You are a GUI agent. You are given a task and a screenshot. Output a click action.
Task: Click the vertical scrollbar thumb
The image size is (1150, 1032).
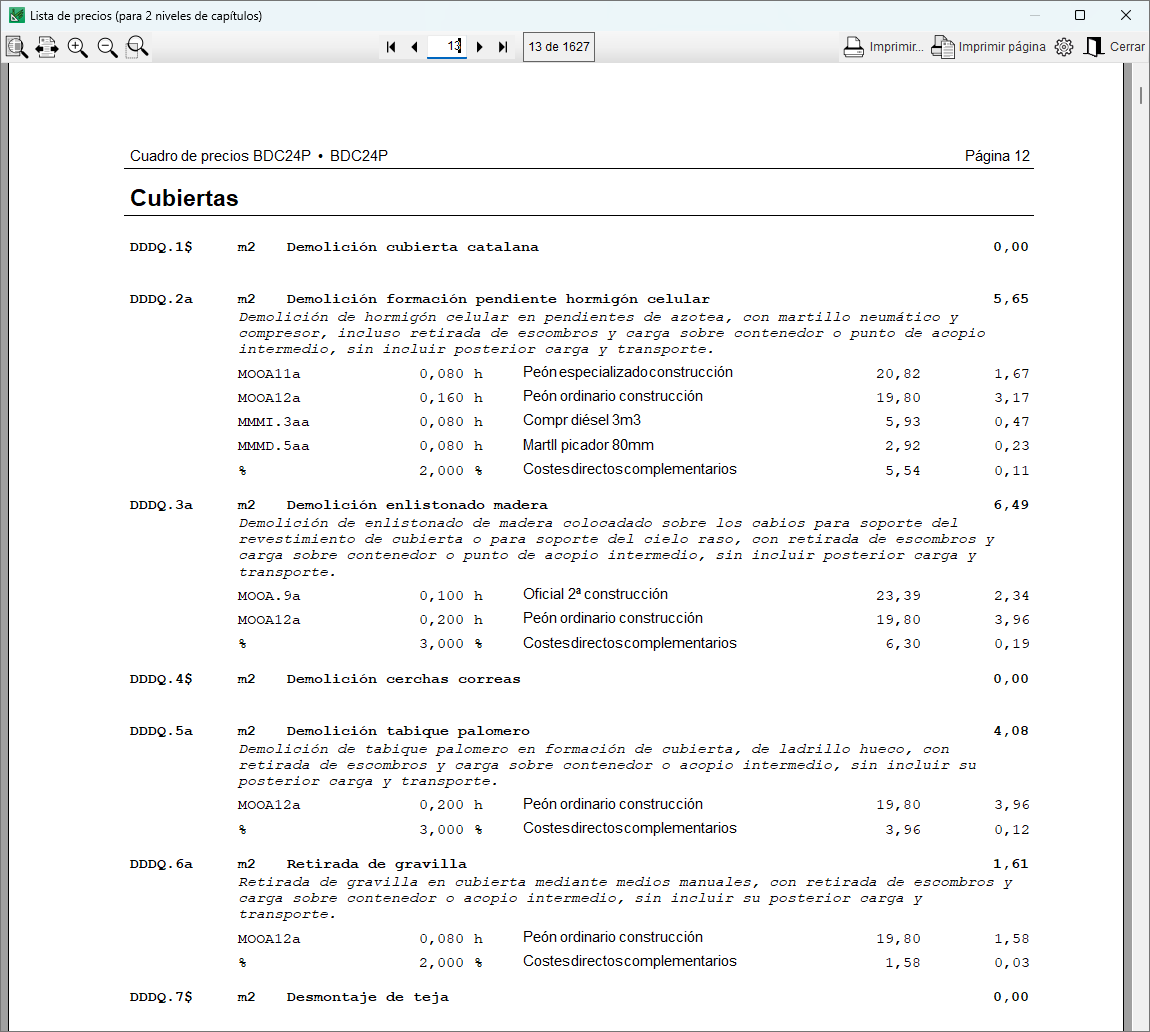click(x=1141, y=95)
